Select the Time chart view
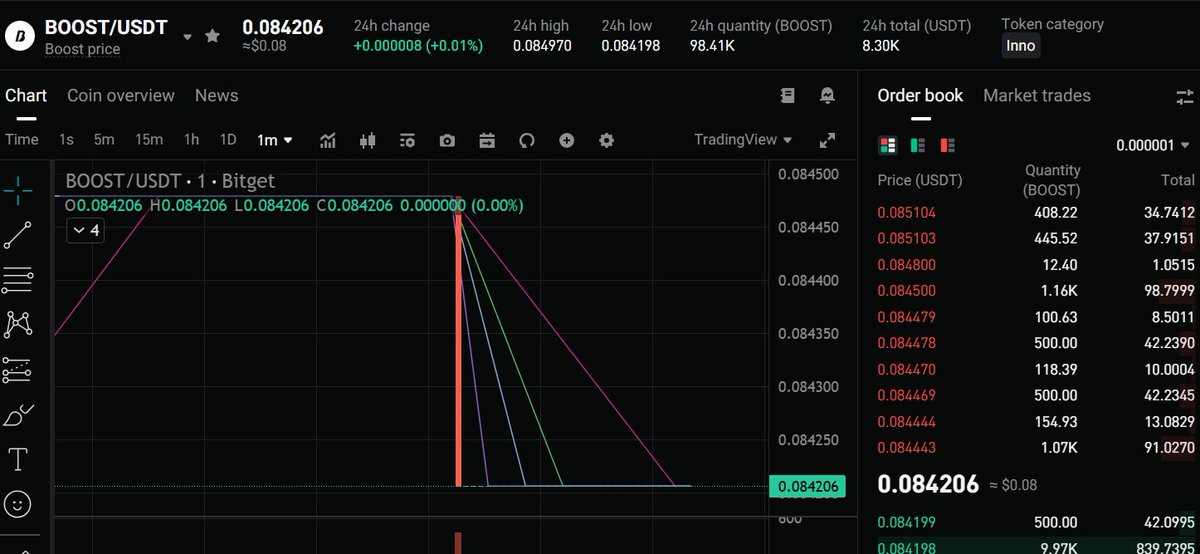This screenshot has height=554, width=1200. pos(22,140)
